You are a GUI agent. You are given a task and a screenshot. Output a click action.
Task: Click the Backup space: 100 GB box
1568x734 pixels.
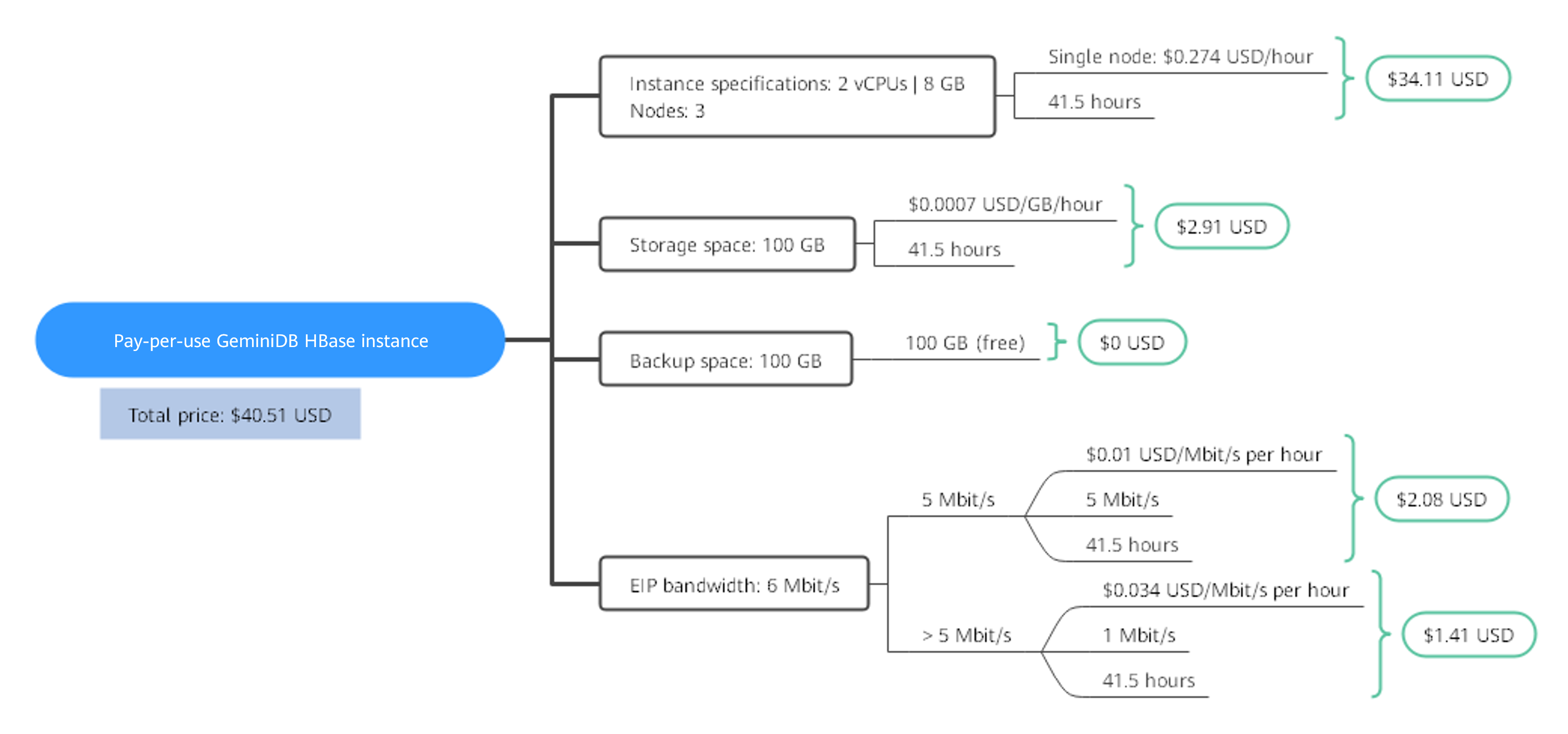click(x=726, y=359)
